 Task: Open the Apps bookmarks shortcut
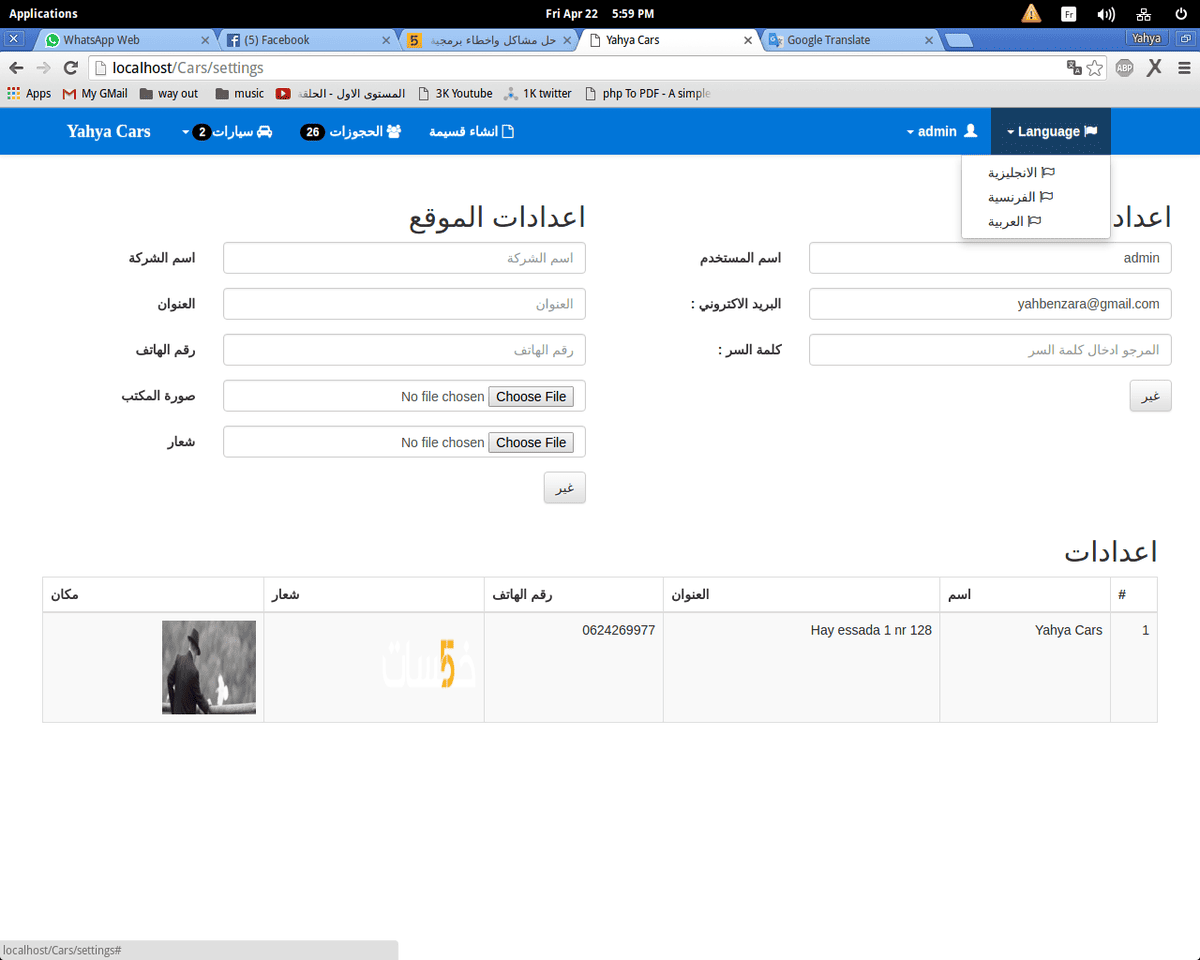point(29,93)
